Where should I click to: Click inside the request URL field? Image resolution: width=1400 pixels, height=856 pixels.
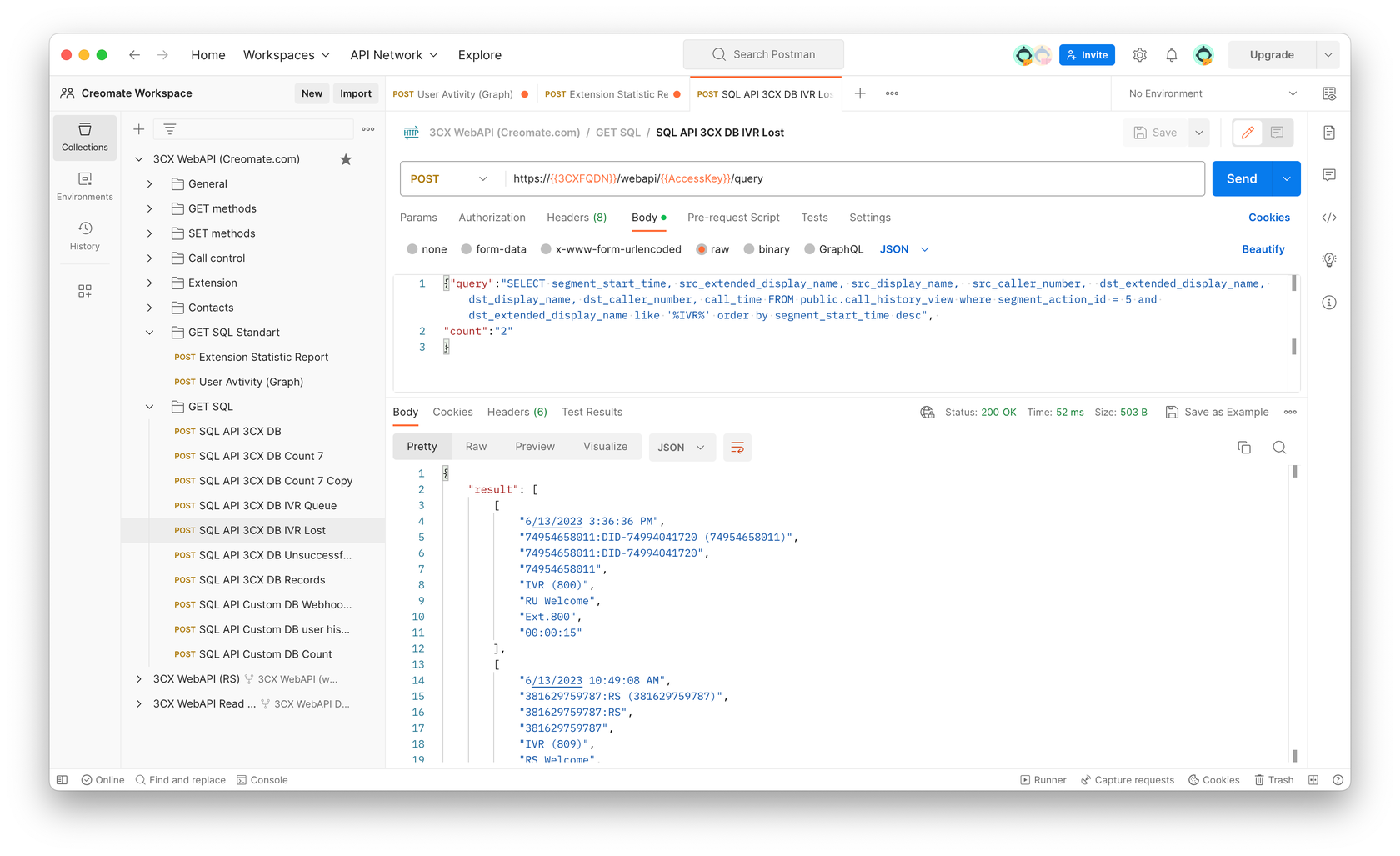(833, 178)
